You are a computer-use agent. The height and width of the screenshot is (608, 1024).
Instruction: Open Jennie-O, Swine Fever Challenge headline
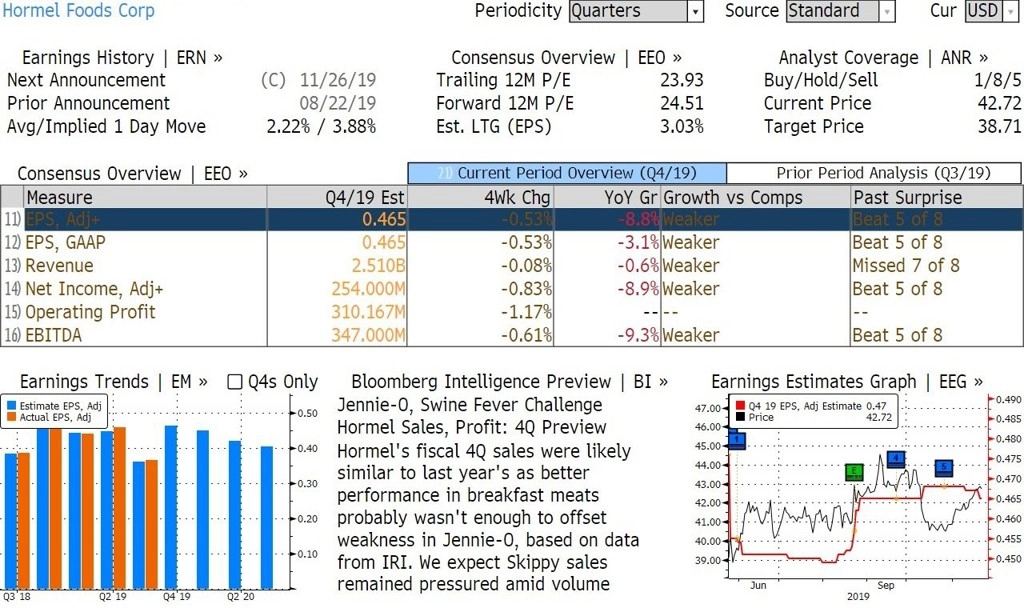click(470, 405)
